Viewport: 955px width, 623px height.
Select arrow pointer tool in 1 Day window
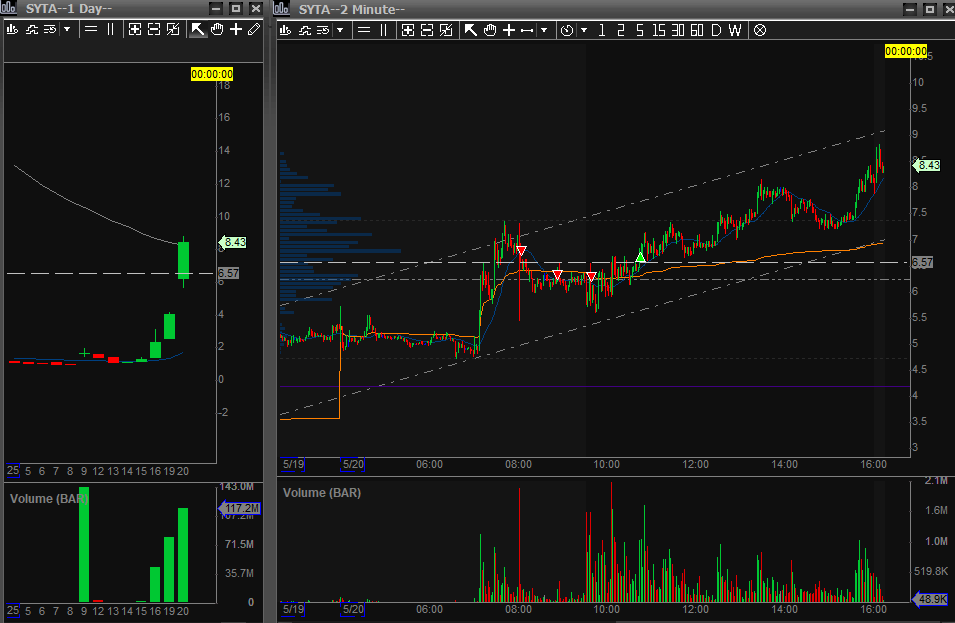197,29
